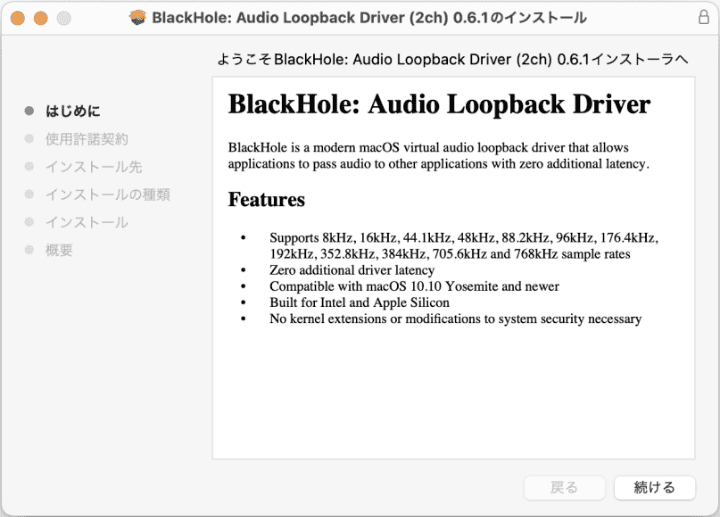
Task: Select the インストールの種類 step in sidebar
Action: pyautogui.click(x=107, y=195)
